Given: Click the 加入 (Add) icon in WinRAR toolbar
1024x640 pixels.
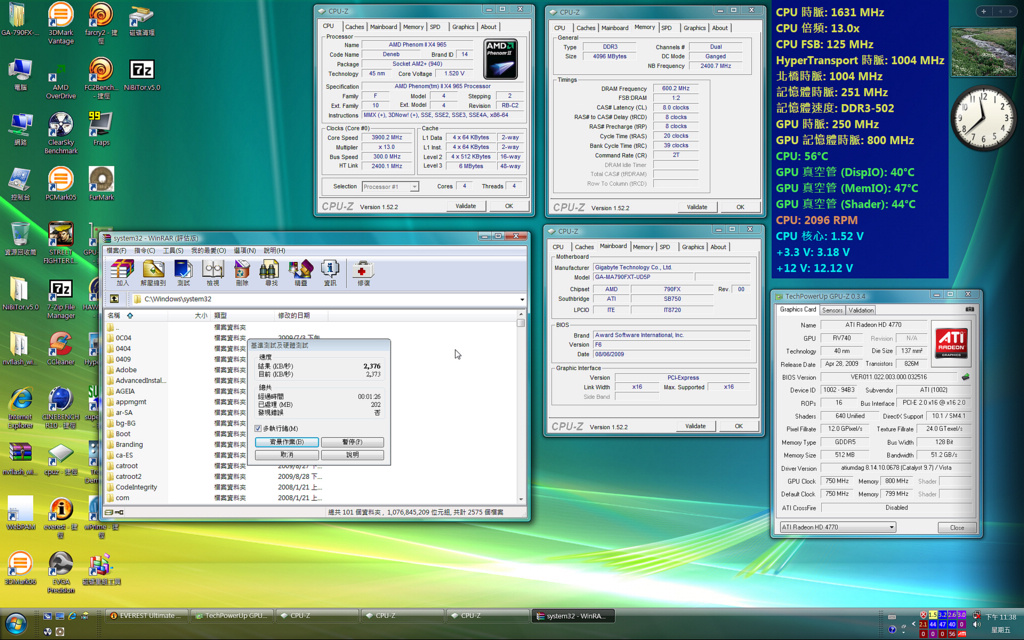Looking at the screenshot, I should click(x=122, y=272).
